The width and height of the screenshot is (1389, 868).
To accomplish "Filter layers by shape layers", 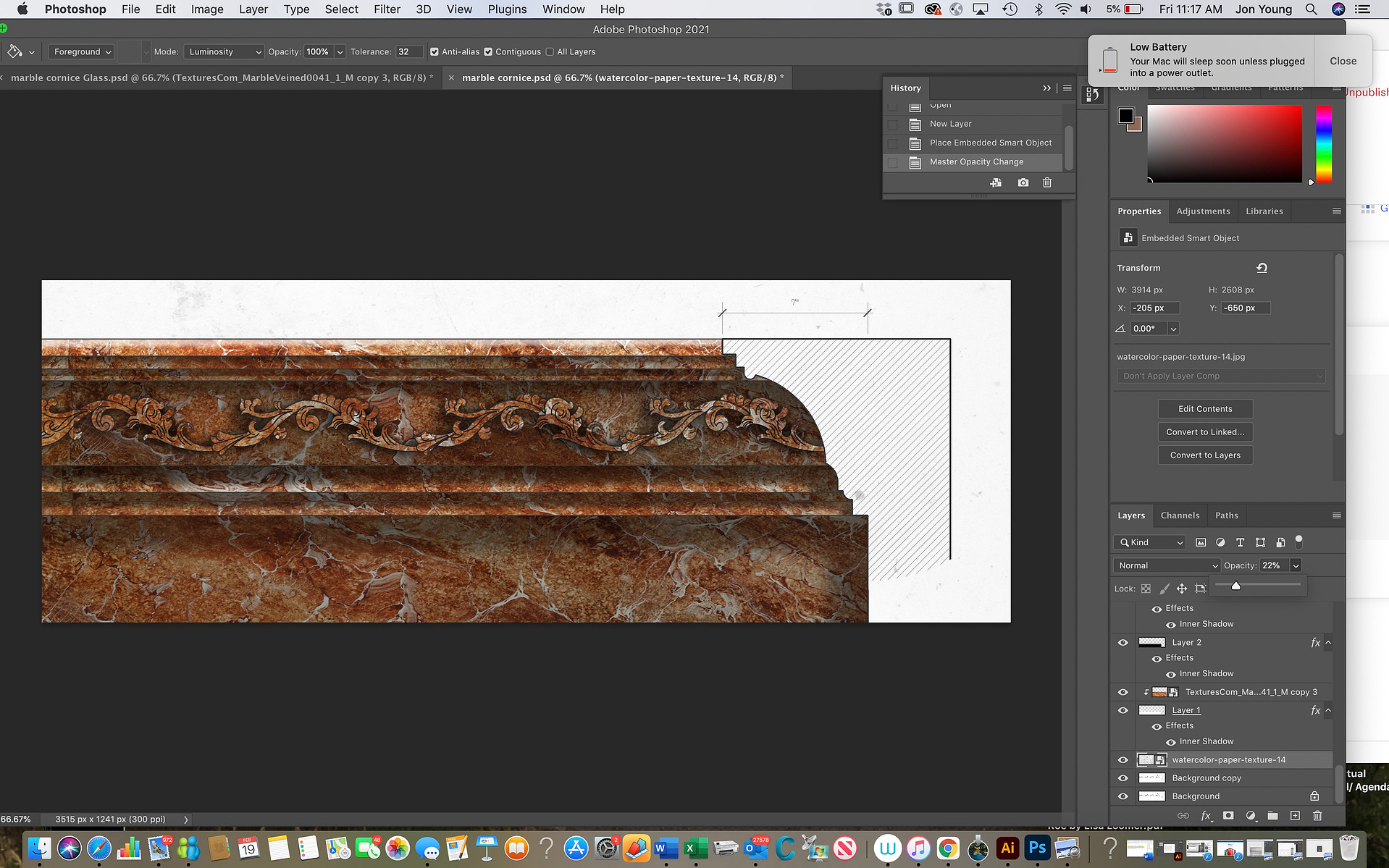I will (1260, 542).
